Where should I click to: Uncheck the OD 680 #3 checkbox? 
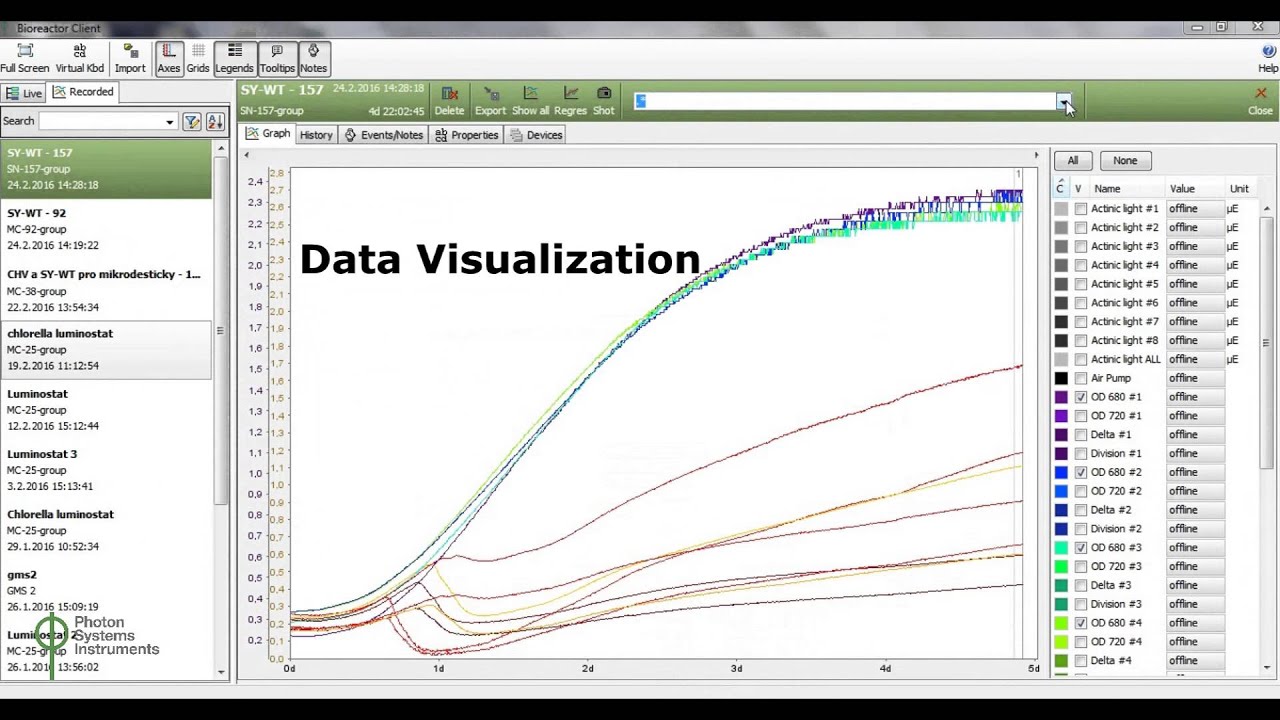pyautogui.click(x=1081, y=547)
